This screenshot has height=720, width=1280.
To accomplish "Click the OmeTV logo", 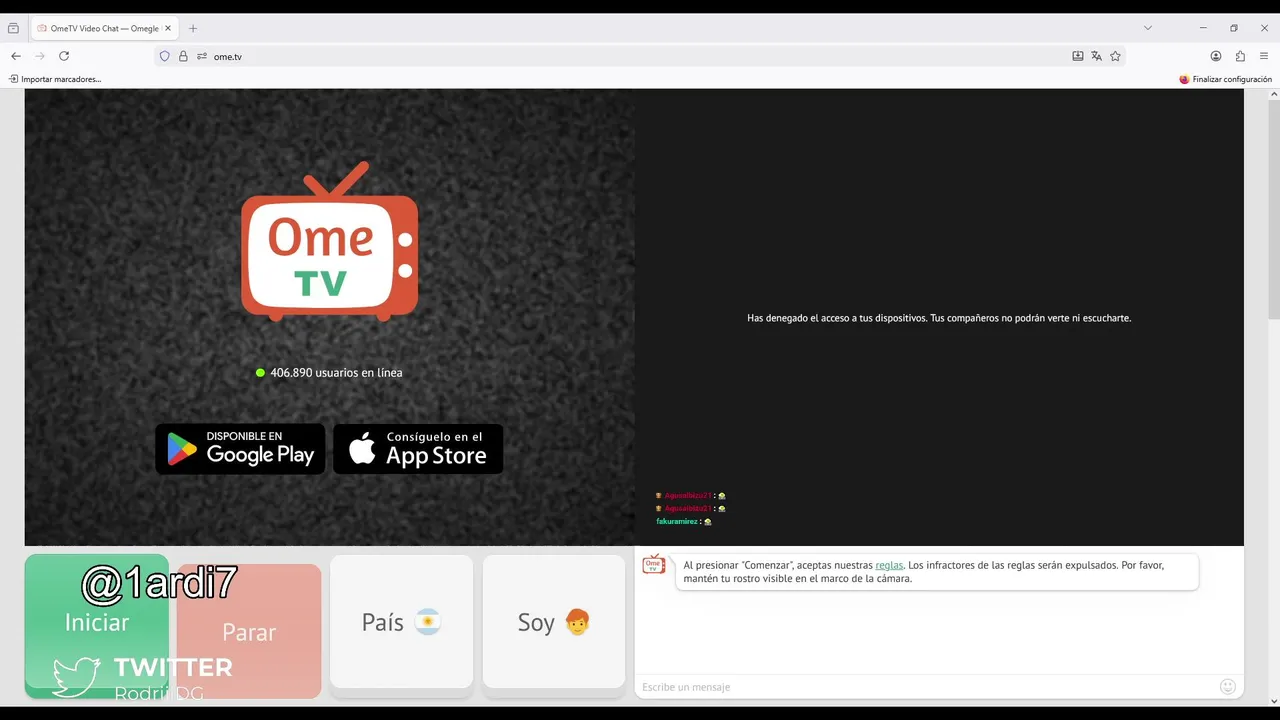I will tap(329, 241).
